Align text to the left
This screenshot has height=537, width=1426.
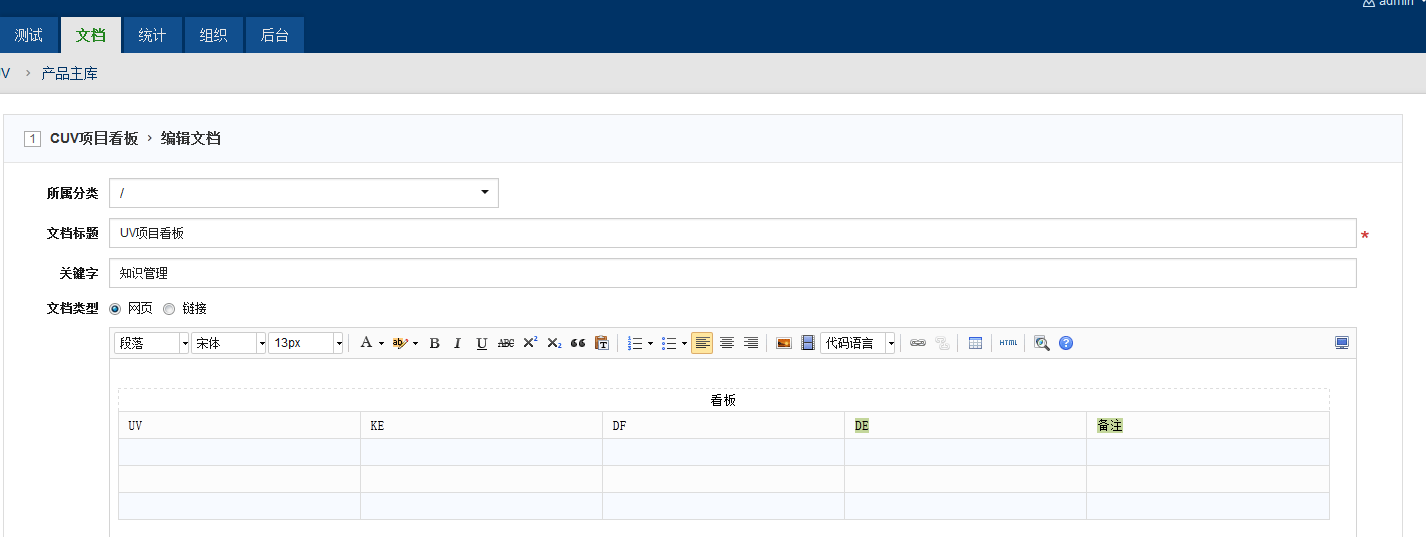click(702, 343)
